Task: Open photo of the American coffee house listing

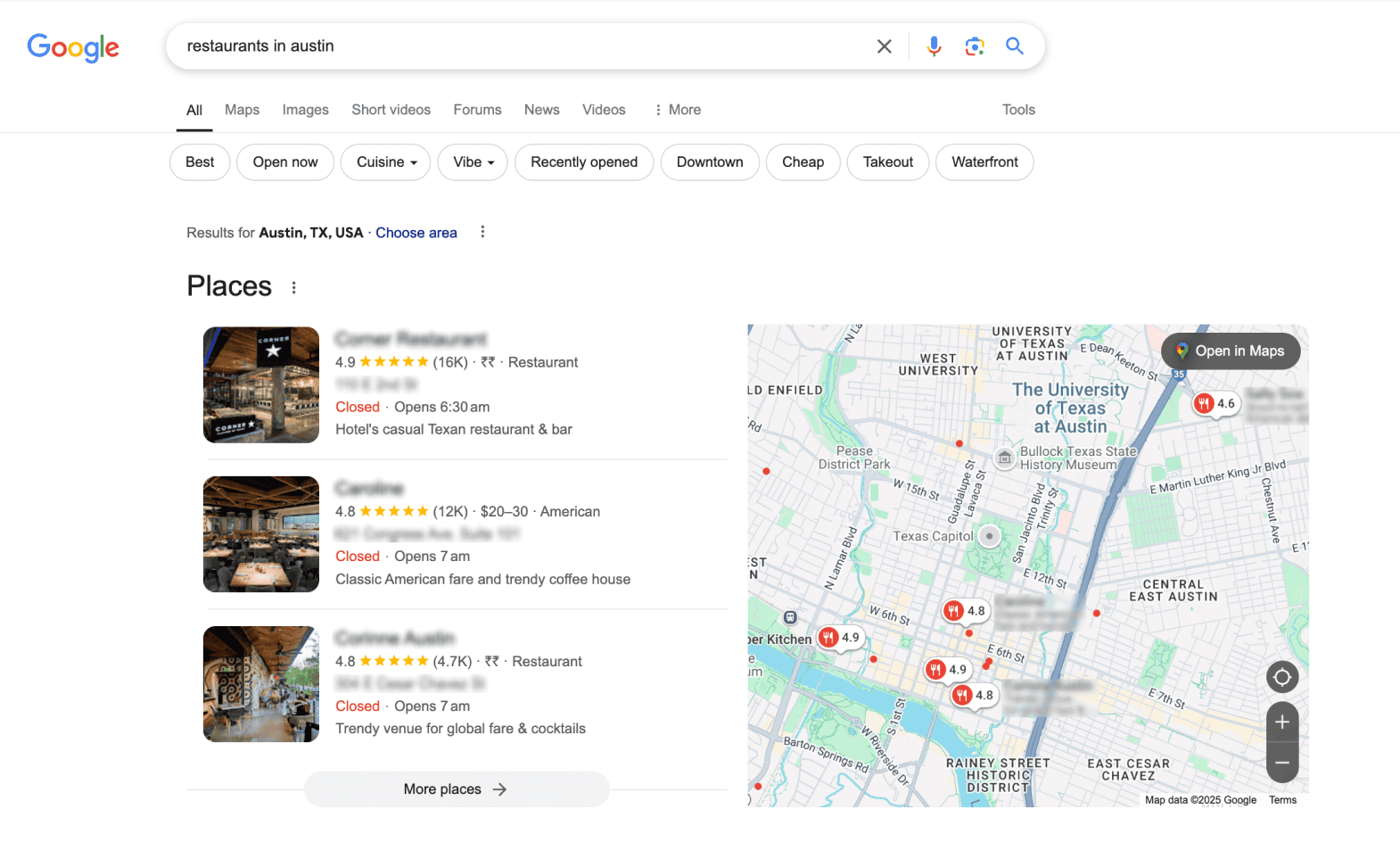Action: (261, 534)
